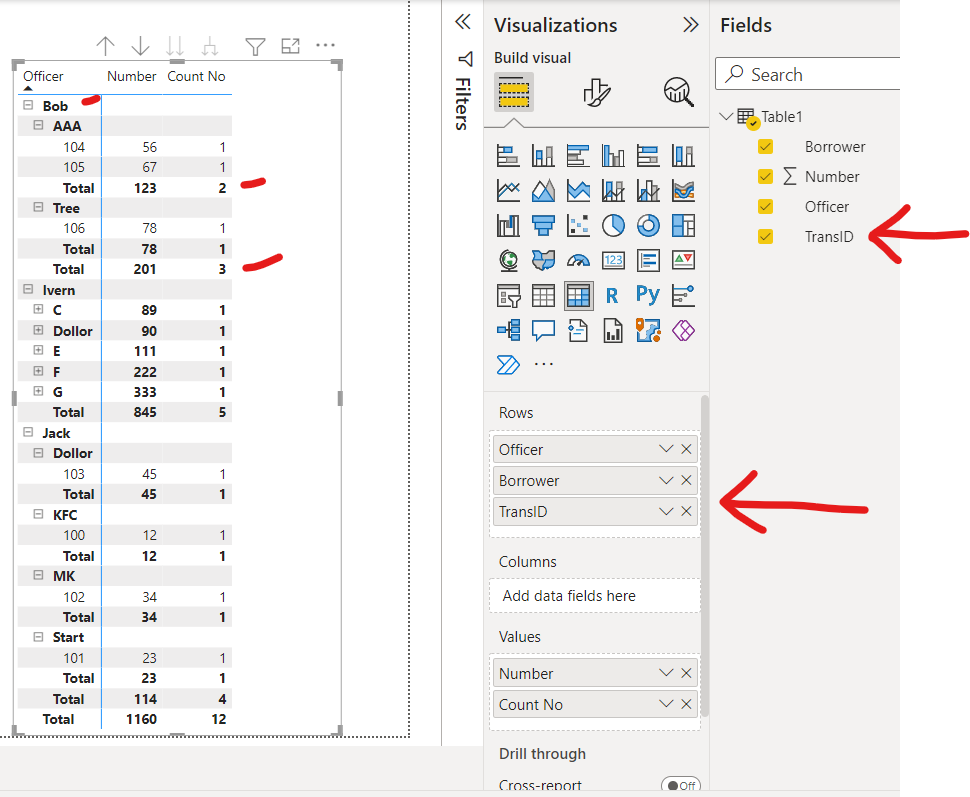Viewport: 970px width, 797px height.
Task: Select the R script visual
Action: (x=613, y=296)
